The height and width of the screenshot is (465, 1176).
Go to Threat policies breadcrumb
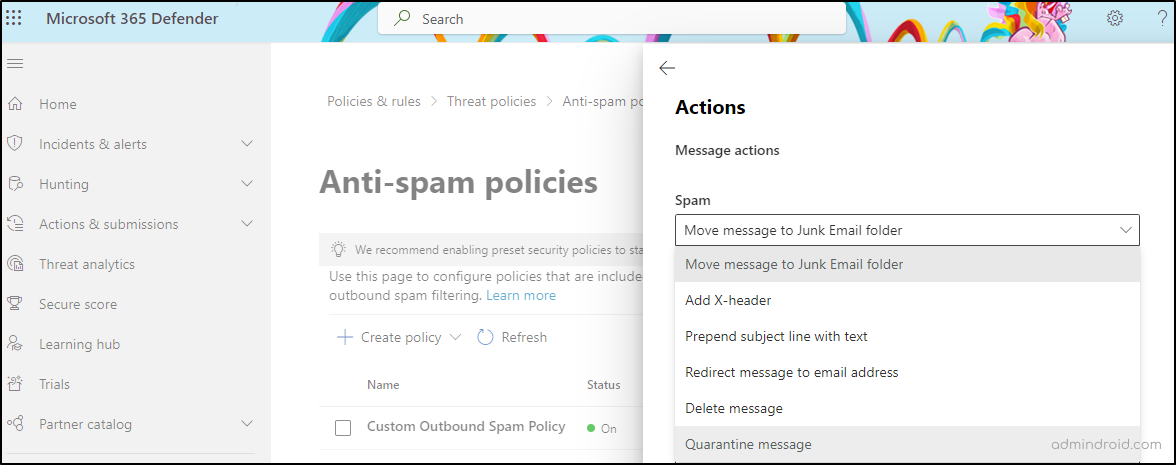(491, 101)
